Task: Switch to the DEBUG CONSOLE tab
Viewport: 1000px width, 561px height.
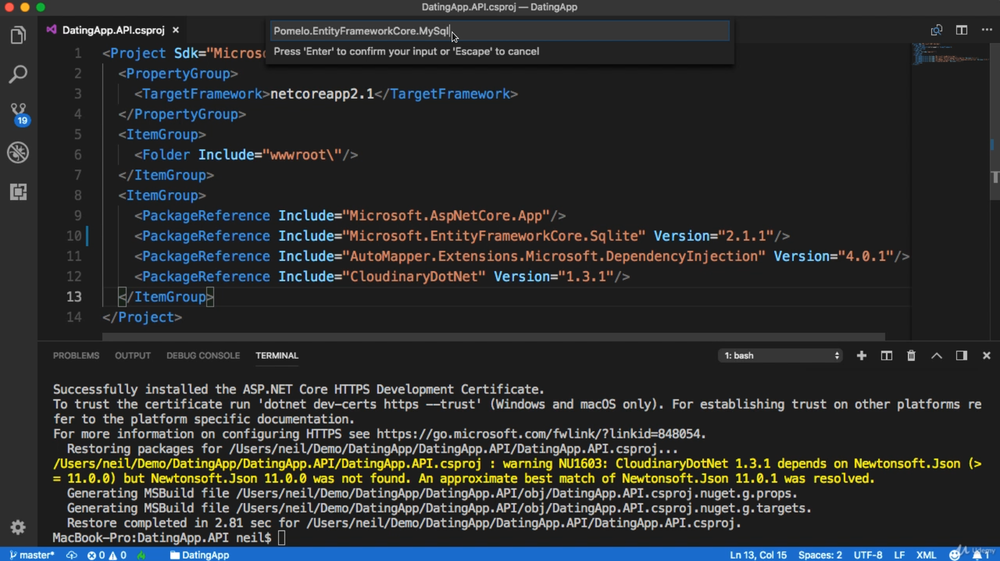Action: [x=203, y=356]
